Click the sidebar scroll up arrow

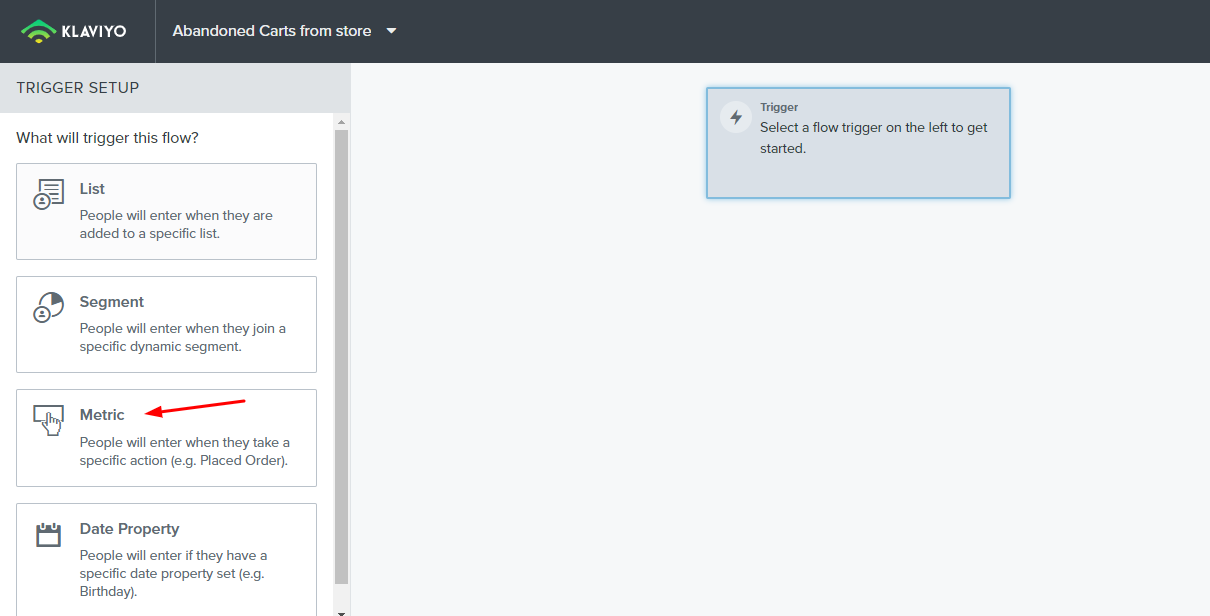click(x=341, y=122)
